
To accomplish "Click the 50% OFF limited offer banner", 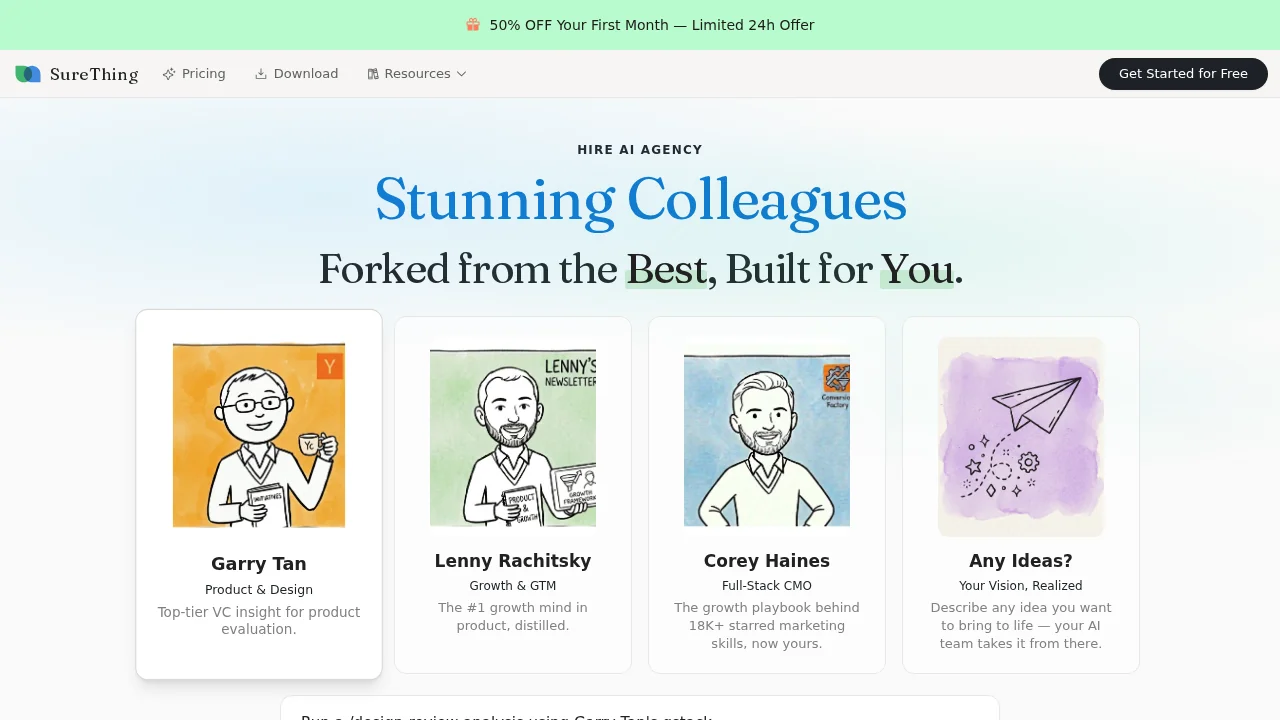I will (x=640, y=24).
